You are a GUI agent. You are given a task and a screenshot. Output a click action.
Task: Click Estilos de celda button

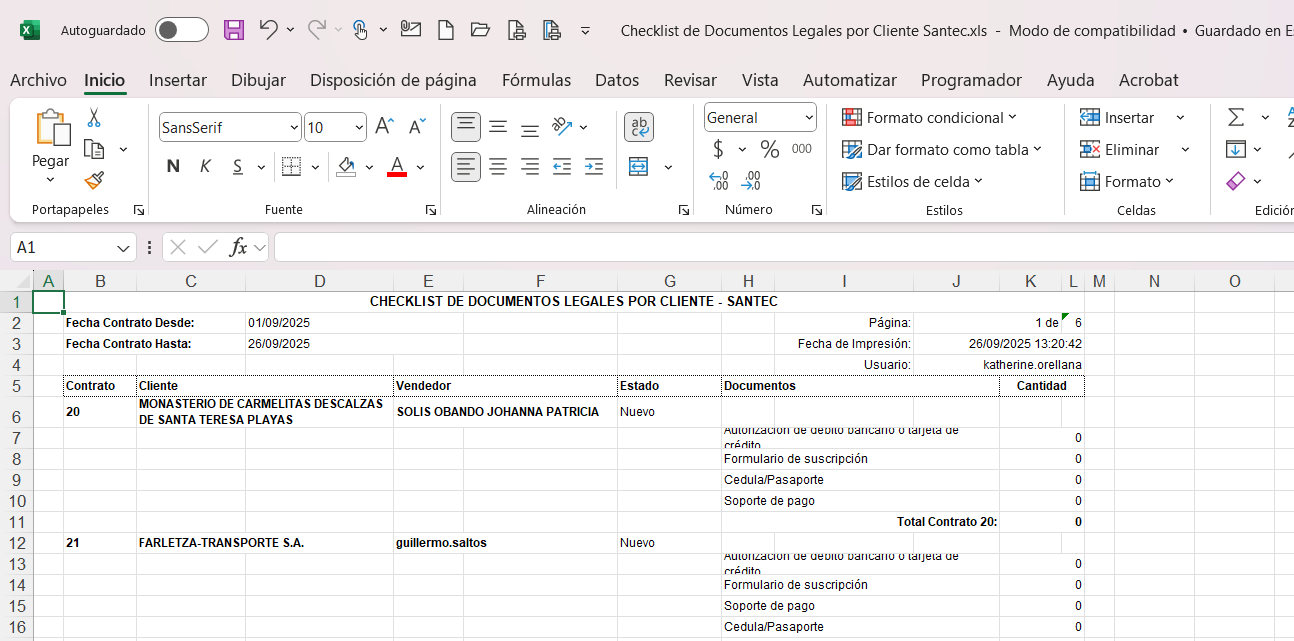[912, 182]
